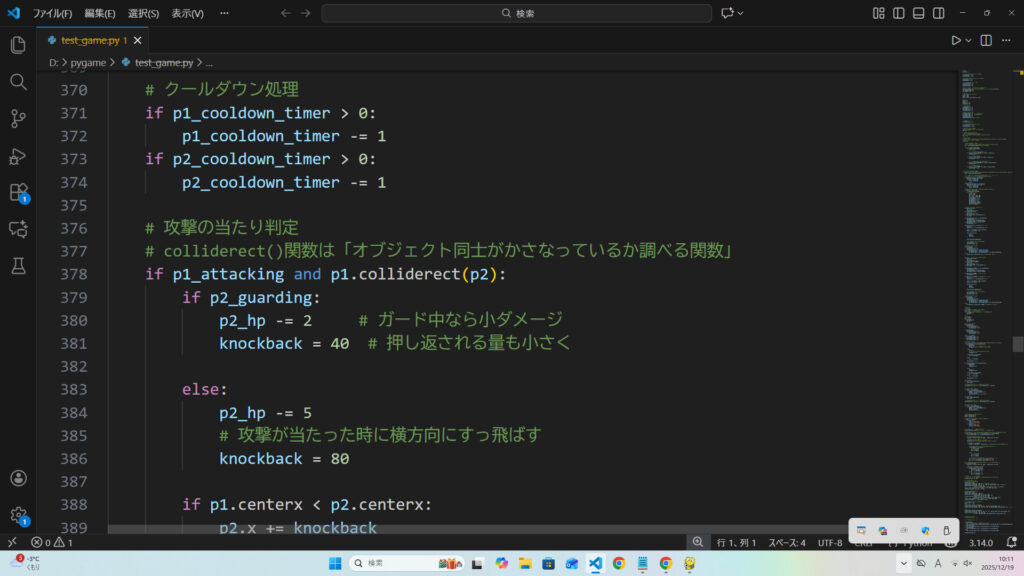1024x576 pixels.
Task: Expand the chat dropdown next to search
Action: (x=742, y=13)
